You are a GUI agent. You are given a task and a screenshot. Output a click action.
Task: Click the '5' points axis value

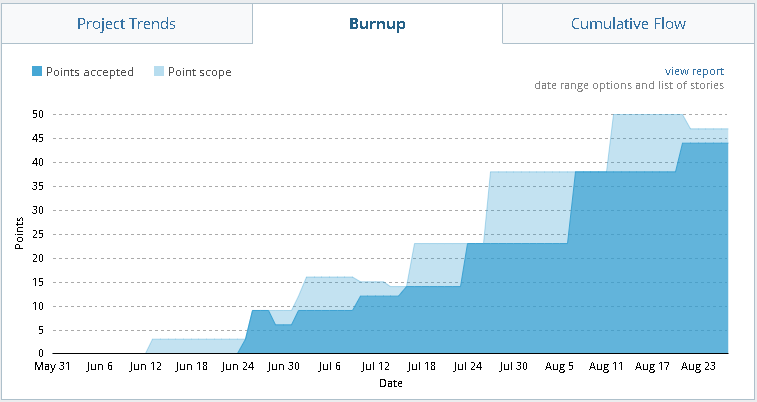click(41, 330)
